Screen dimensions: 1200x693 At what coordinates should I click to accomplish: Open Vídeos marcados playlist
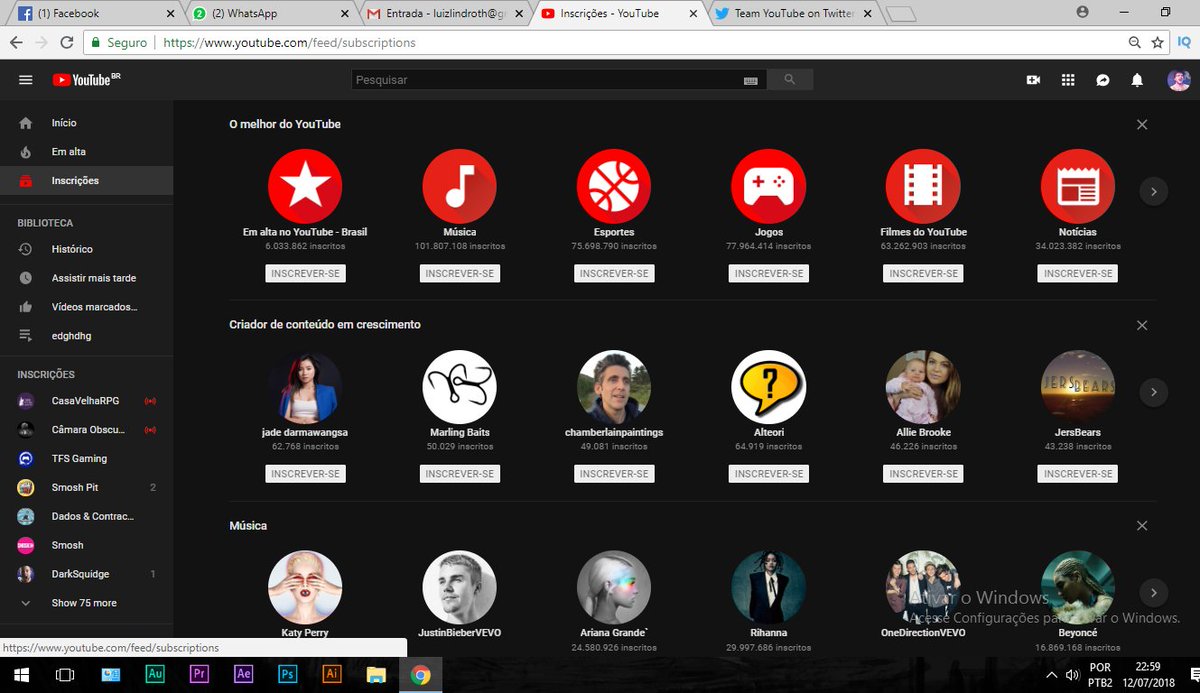(x=86, y=307)
